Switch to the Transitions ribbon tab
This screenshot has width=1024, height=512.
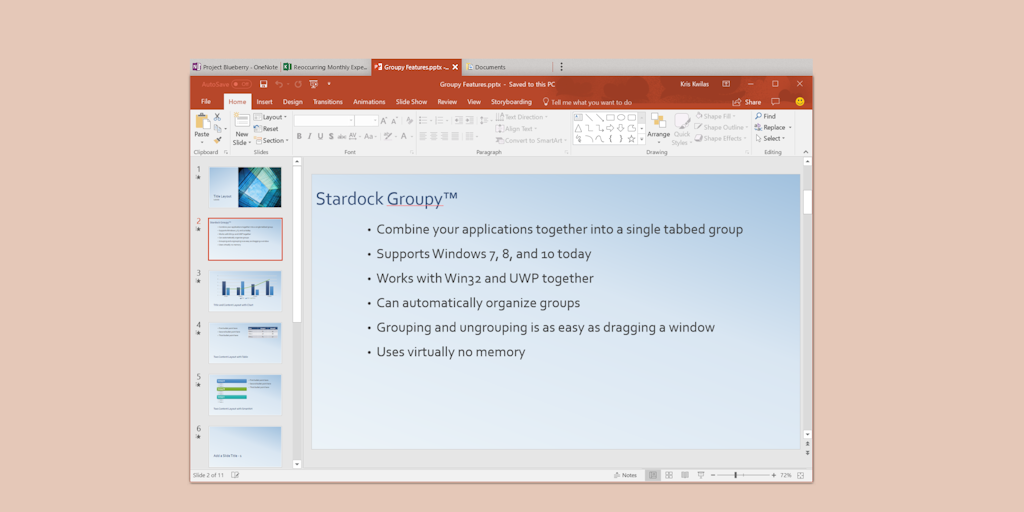pyautogui.click(x=328, y=102)
